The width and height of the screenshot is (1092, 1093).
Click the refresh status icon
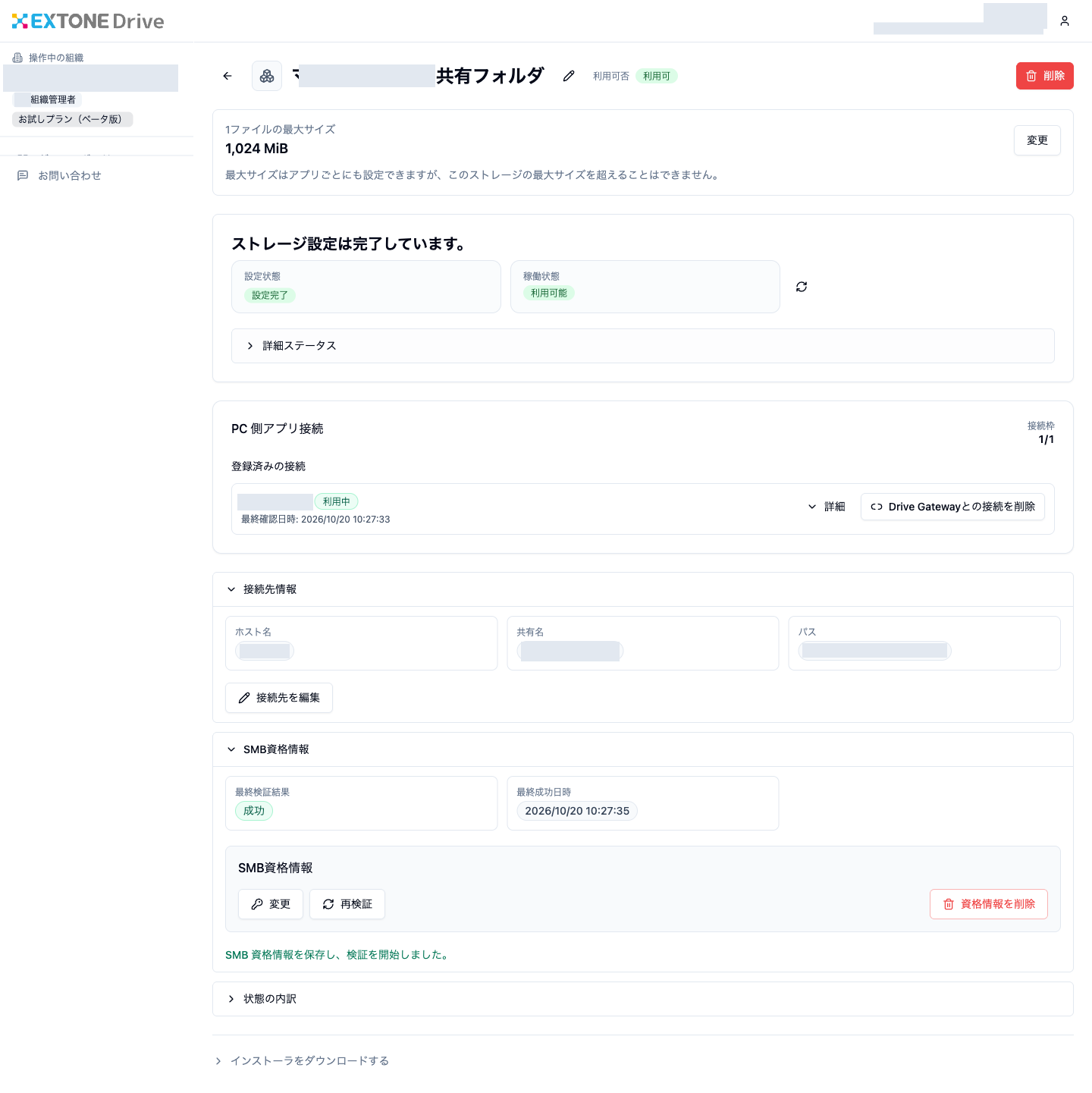pyautogui.click(x=802, y=287)
